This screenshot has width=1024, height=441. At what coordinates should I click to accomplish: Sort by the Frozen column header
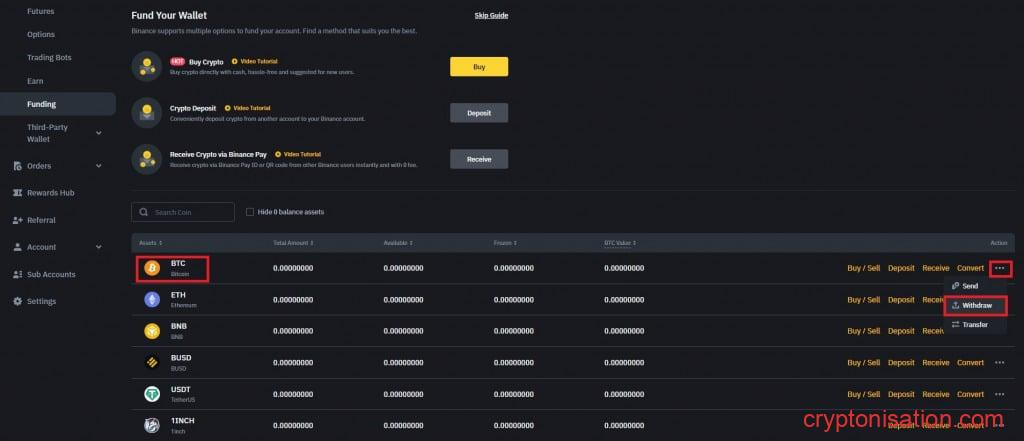click(505, 243)
